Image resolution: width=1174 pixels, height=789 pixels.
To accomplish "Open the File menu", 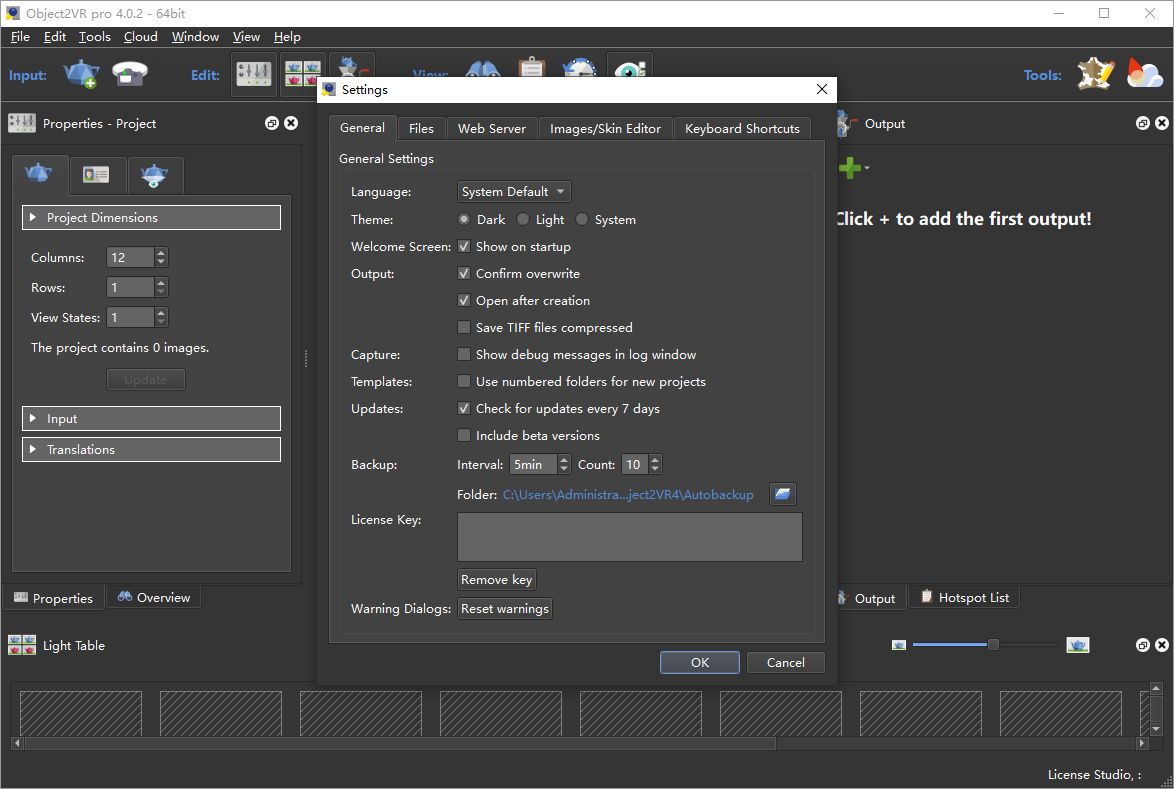I will (x=20, y=37).
